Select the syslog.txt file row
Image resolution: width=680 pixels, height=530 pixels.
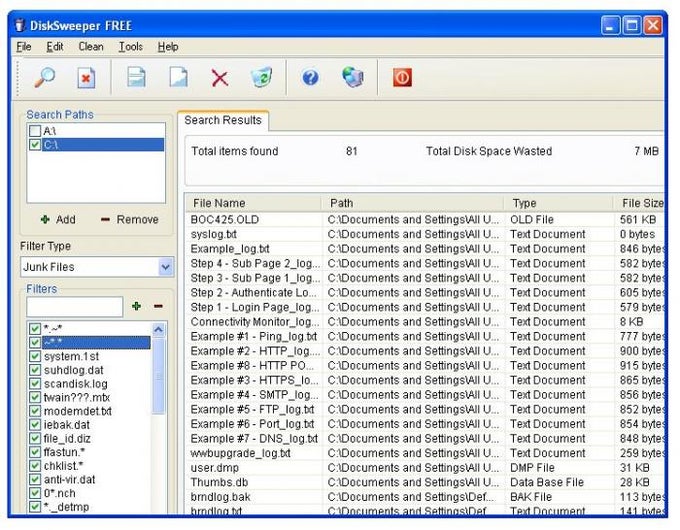click(425, 234)
